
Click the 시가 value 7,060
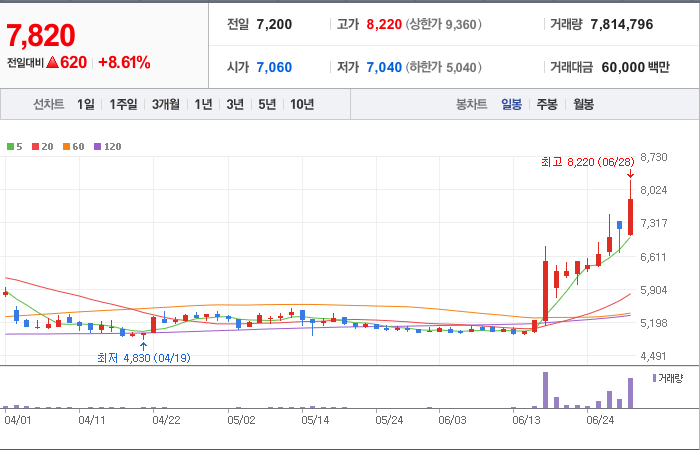pos(274,67)
